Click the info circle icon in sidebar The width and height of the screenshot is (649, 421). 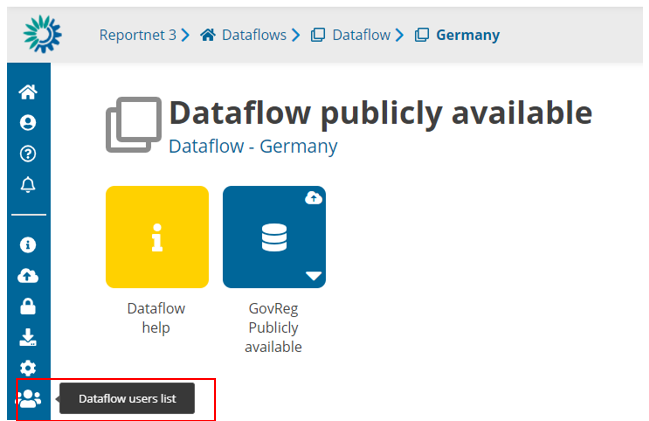click(x=28, y=244)
